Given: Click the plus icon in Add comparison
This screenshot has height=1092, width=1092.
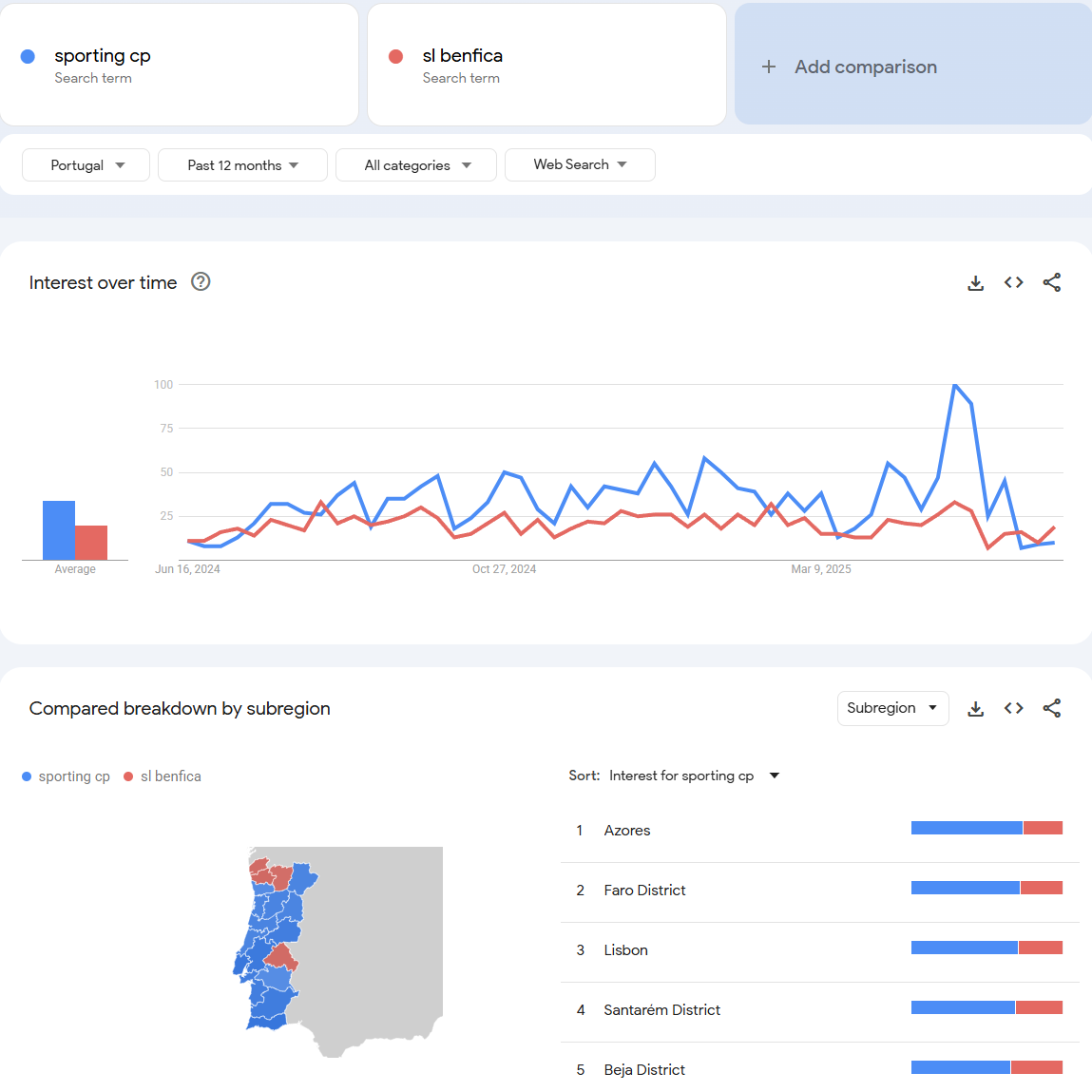Looking at the screenshot, I should click(769, 67).
